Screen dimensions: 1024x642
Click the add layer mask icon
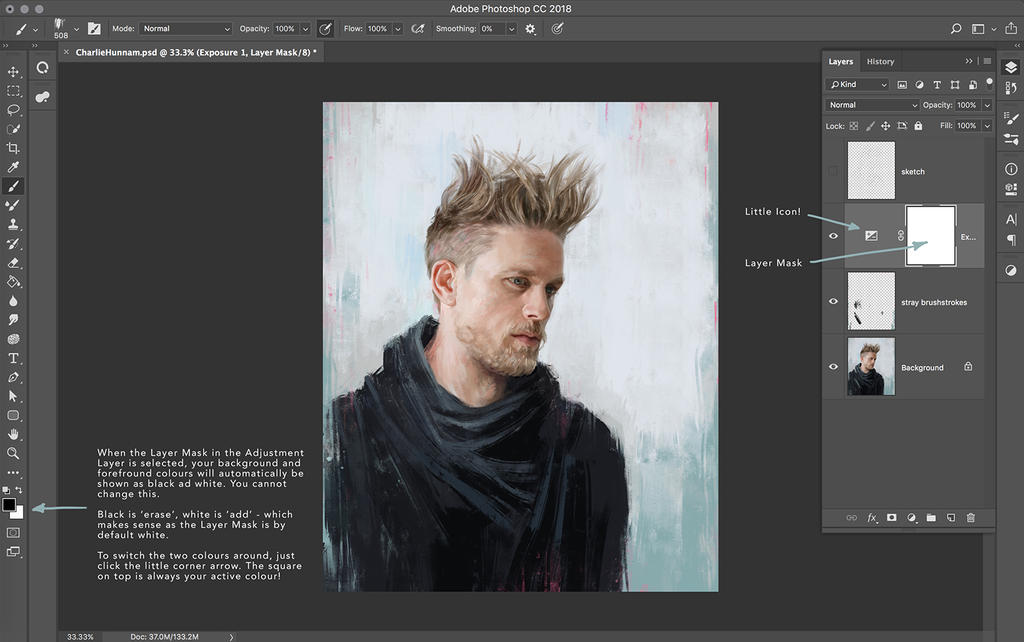tap(891, 518)
